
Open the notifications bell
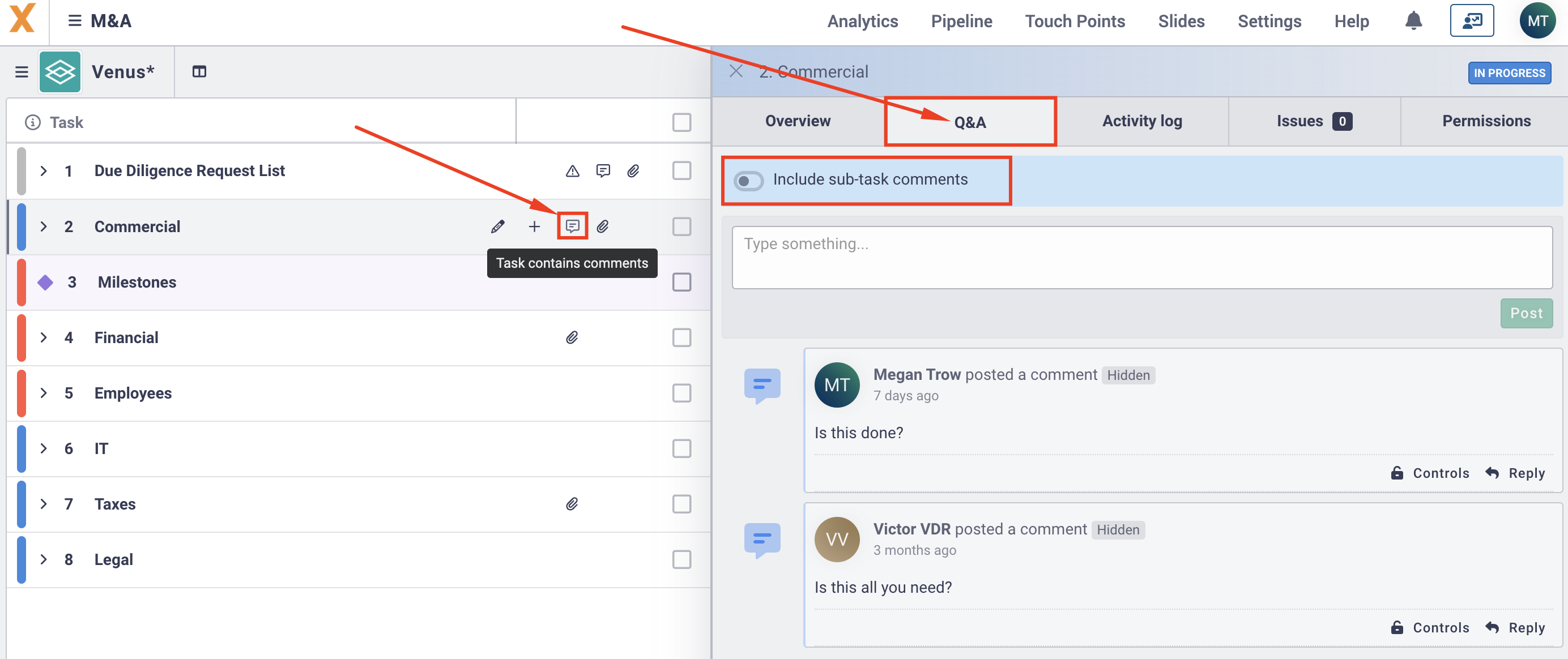[x=1413, y=22]
